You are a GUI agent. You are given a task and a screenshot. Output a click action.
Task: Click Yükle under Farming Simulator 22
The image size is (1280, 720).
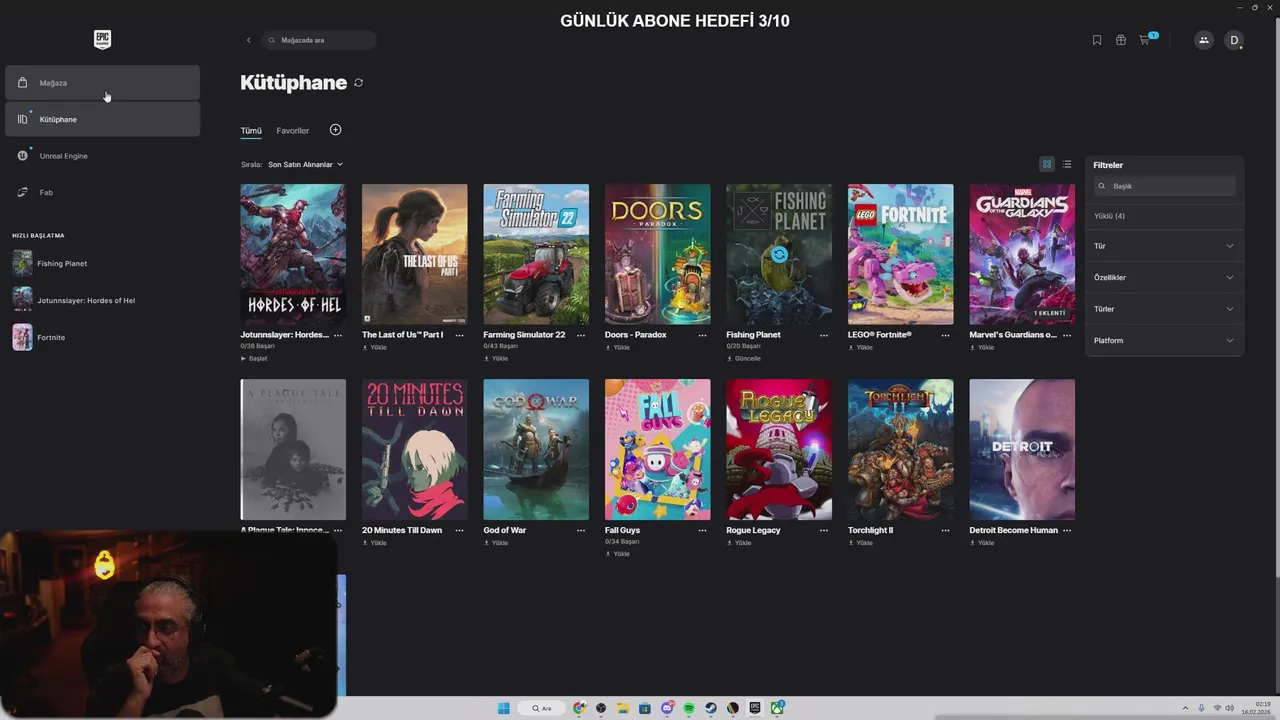click(x=496, y=358)
